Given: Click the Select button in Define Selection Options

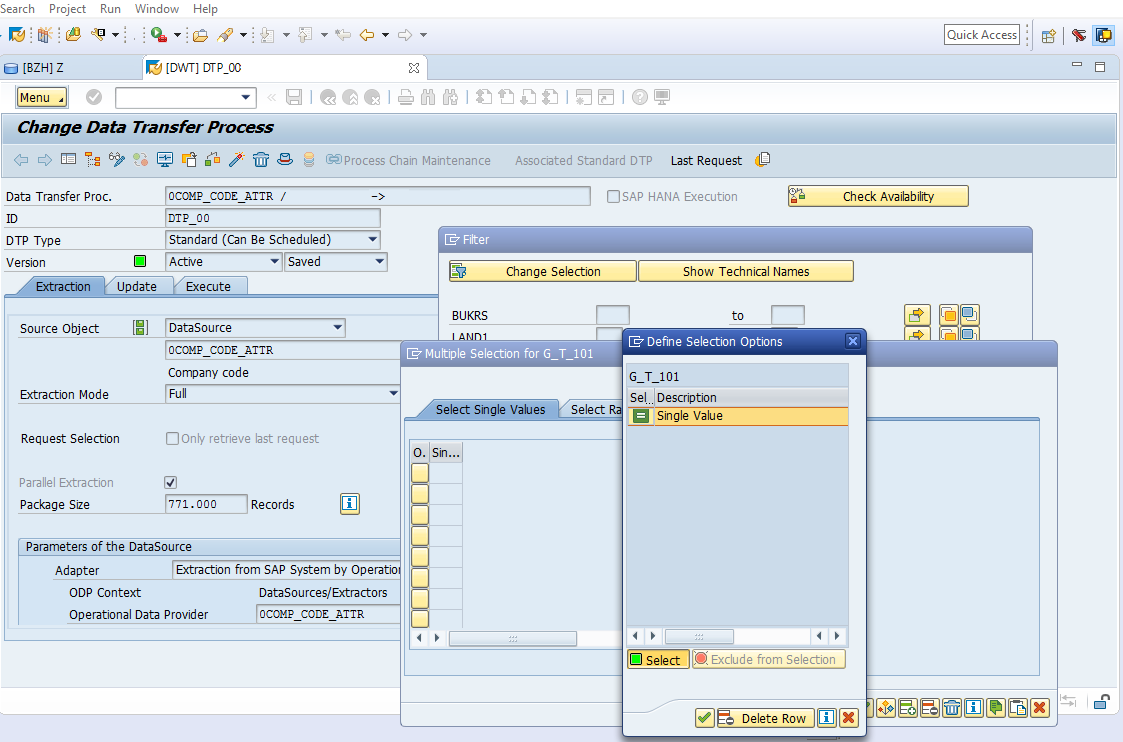Looking at the screenshot, I should pos(658,660).
